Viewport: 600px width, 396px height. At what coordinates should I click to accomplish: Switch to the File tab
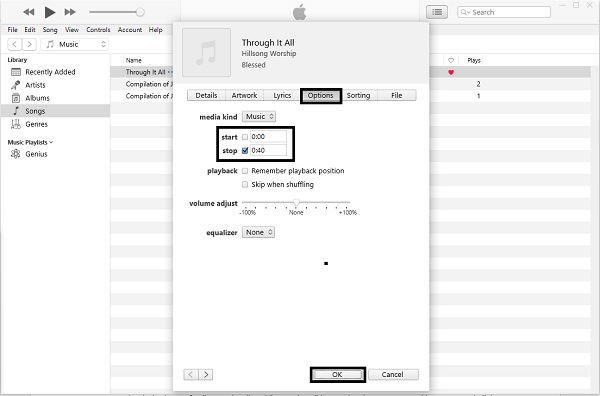(397, 95)
